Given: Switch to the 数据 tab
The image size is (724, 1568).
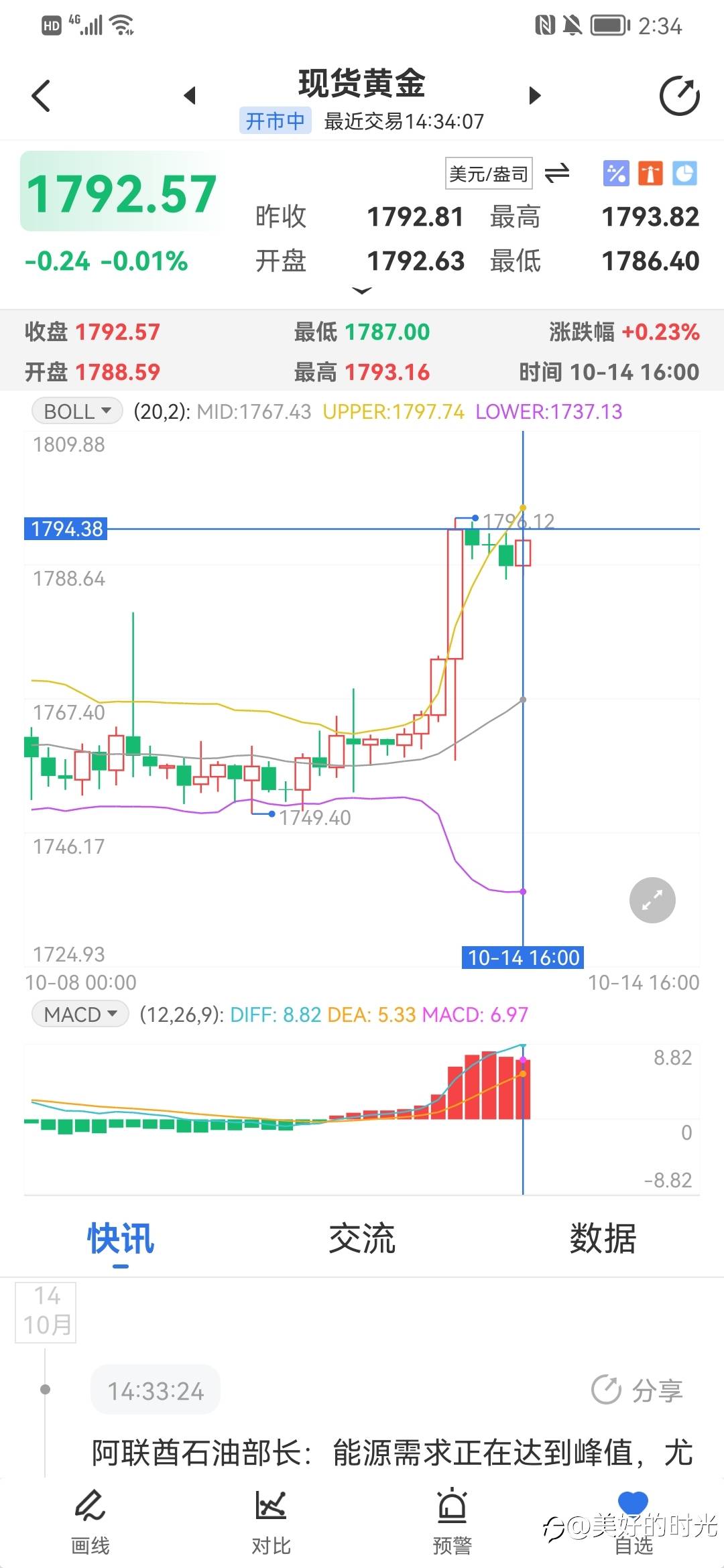Looking at the screenshot, I should [x=603, y=1238].
